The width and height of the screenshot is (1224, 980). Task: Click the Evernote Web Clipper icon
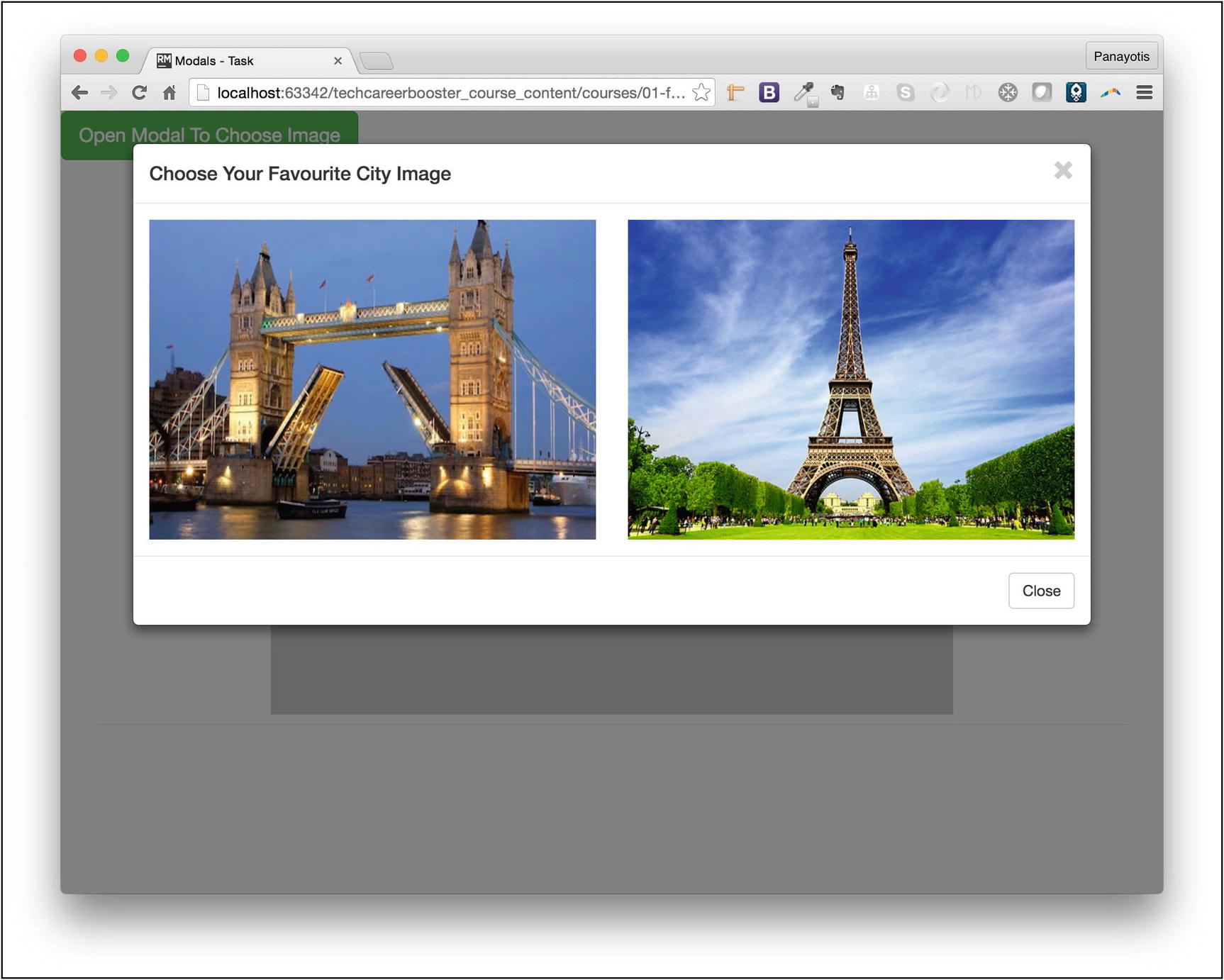[x=838, y=92]
